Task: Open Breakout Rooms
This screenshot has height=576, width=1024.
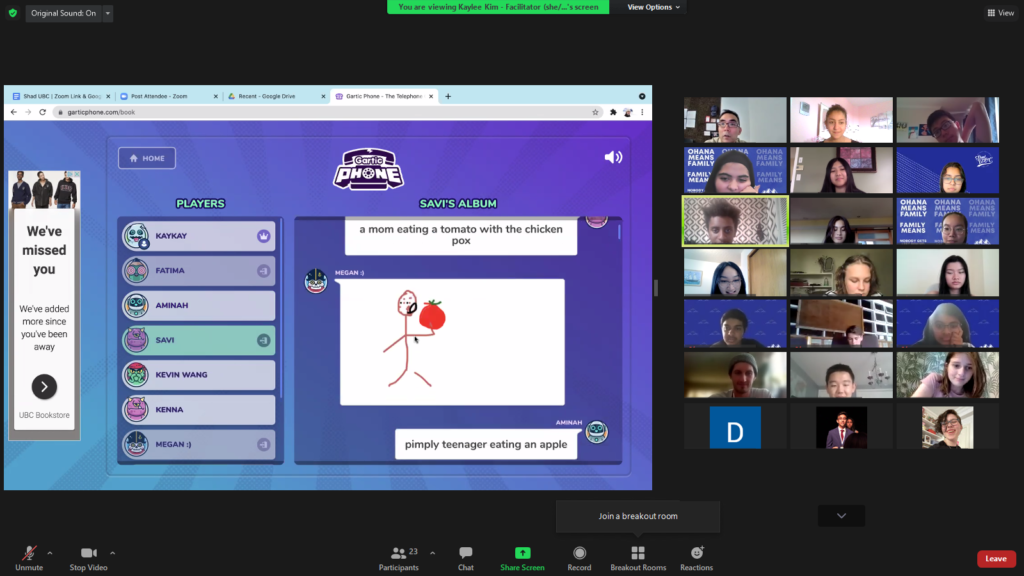Action: (638, 558)
